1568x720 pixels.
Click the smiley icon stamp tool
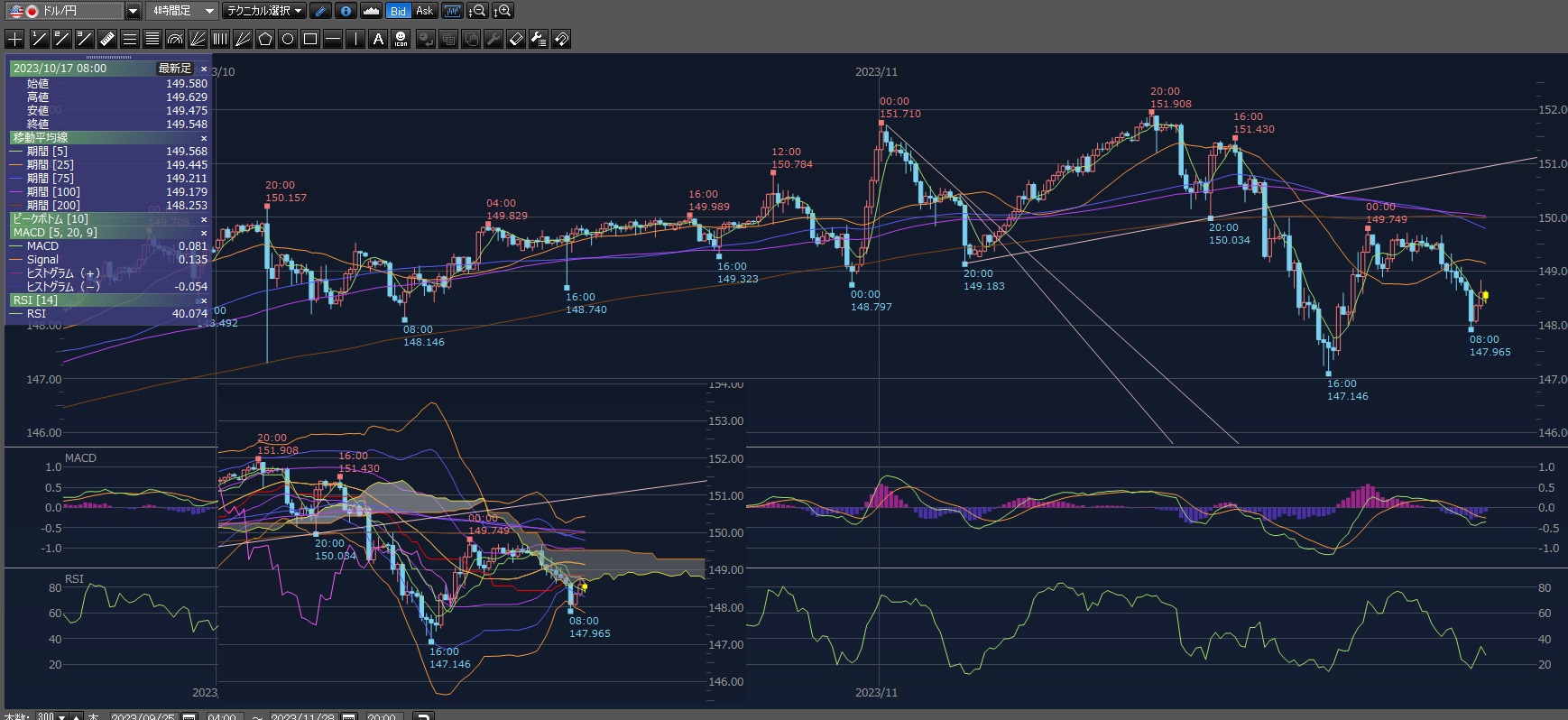(401, 39)
